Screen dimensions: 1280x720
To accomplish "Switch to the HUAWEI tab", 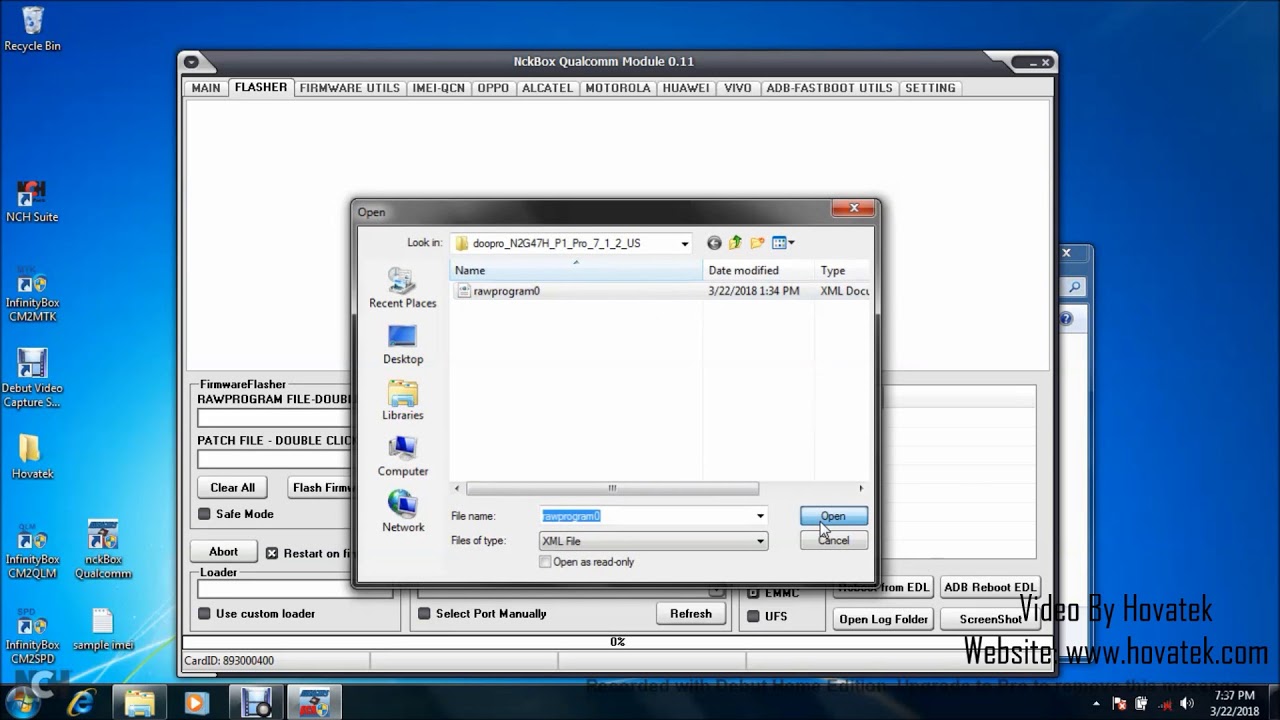I will 686,88.
